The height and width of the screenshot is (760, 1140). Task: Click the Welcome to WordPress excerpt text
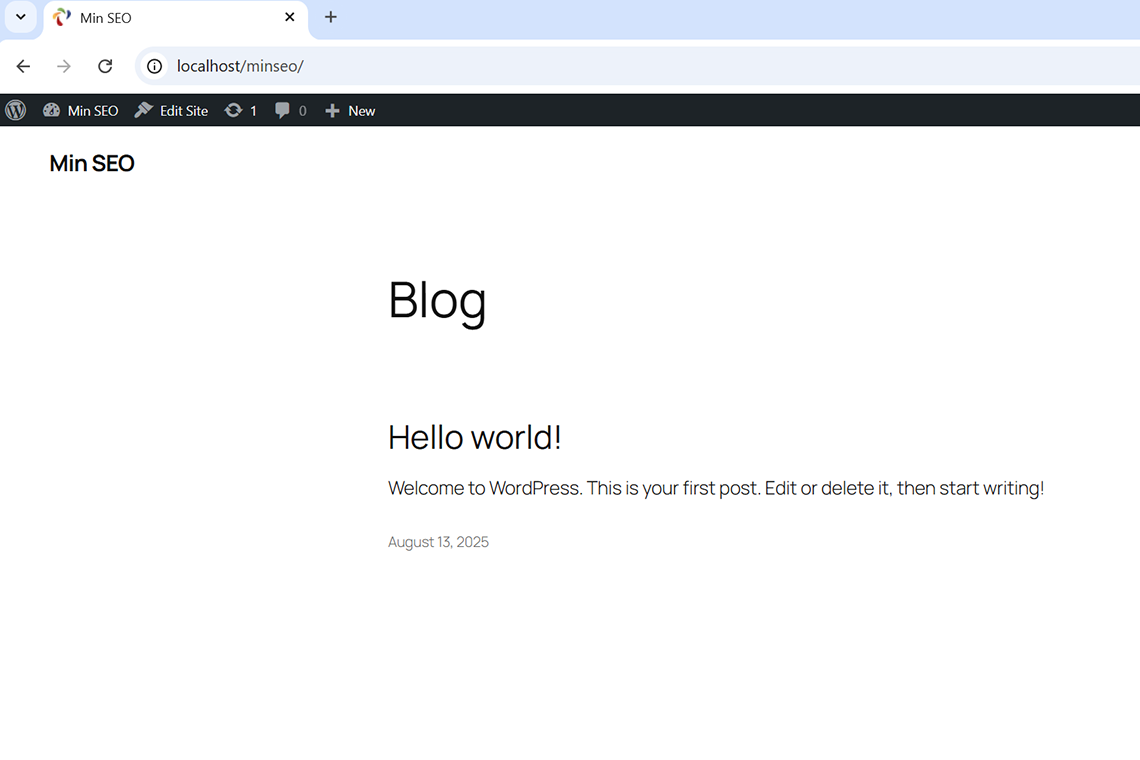click(x=715, y=488)
